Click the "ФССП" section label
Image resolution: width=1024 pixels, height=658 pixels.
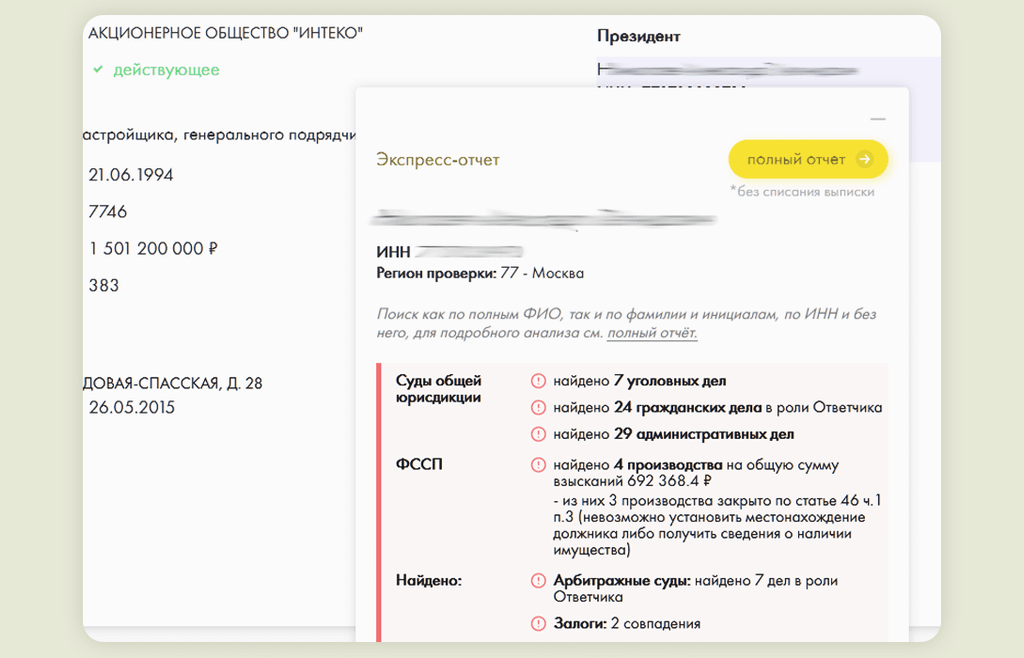click(419, 464)
